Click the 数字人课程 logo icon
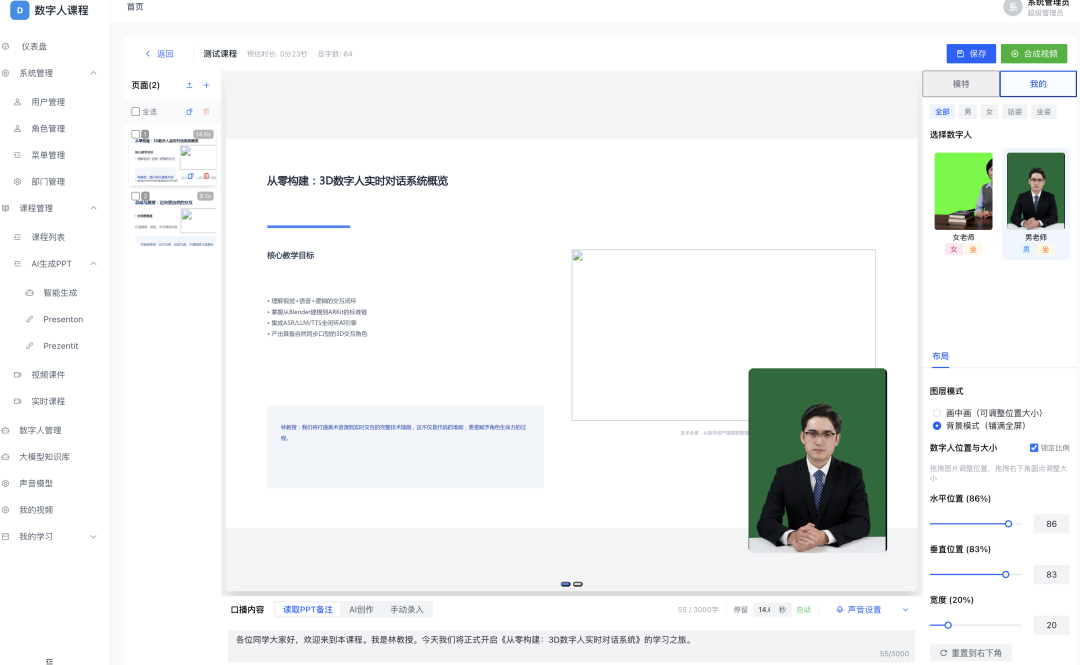The image size is (1080, 665). [x=19, y=10]
